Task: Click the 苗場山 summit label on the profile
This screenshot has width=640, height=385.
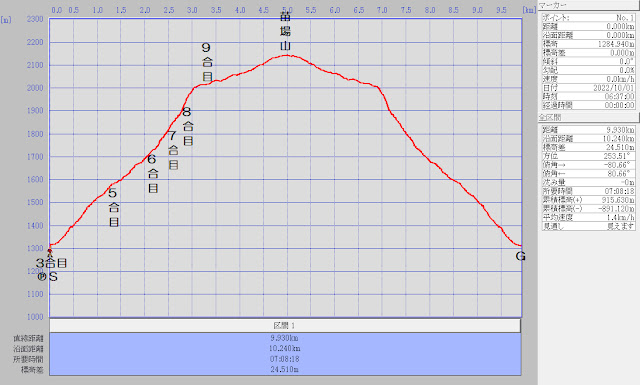Action: click(285, 31)
